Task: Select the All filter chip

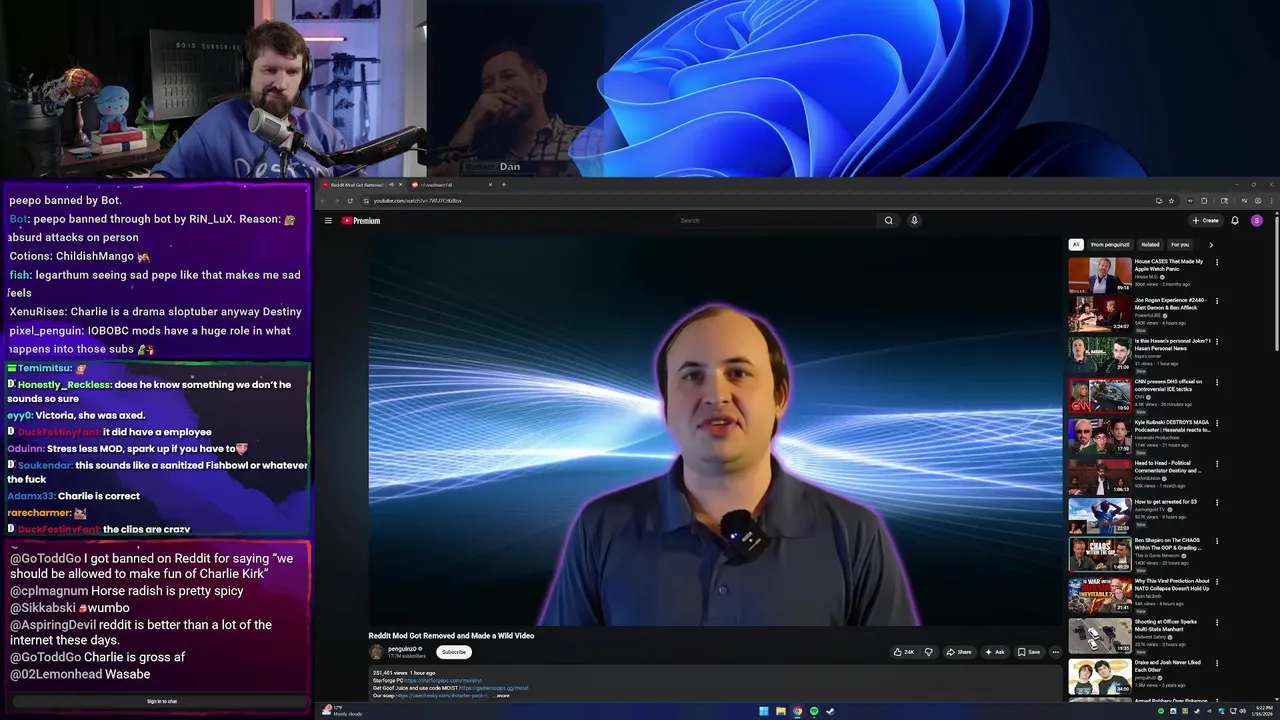Action: click(x=1076, y=245)
